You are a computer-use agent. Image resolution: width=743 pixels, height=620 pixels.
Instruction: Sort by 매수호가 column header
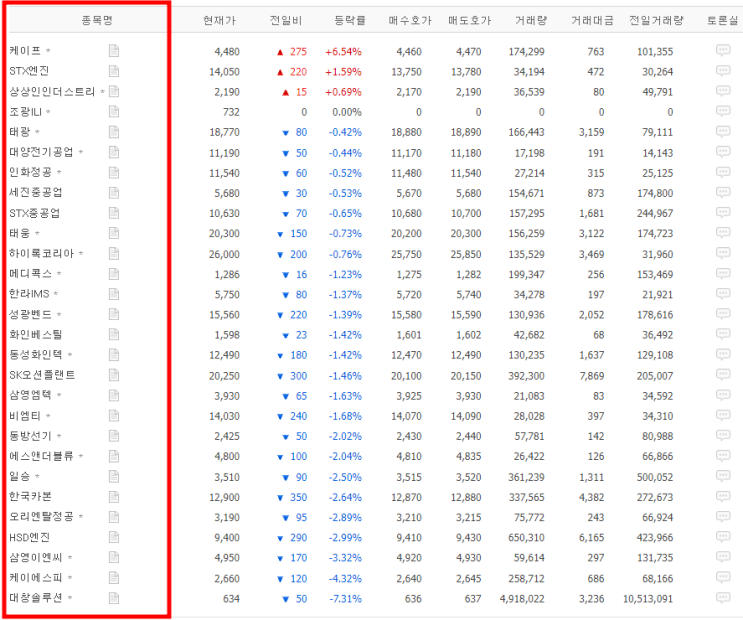click(x=410, y=20)
